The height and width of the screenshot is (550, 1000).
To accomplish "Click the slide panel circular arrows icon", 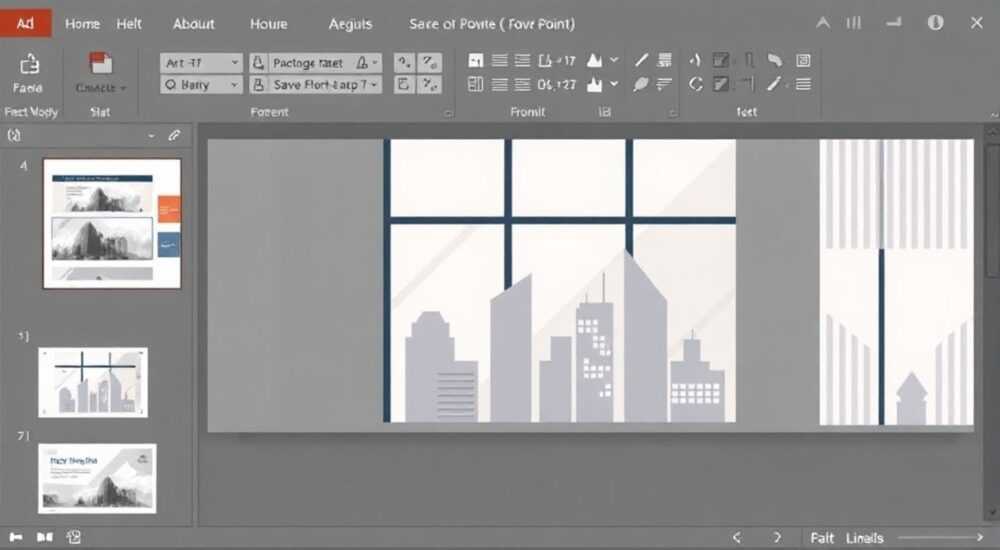I will pyautogui.click(x=14, y=135).
